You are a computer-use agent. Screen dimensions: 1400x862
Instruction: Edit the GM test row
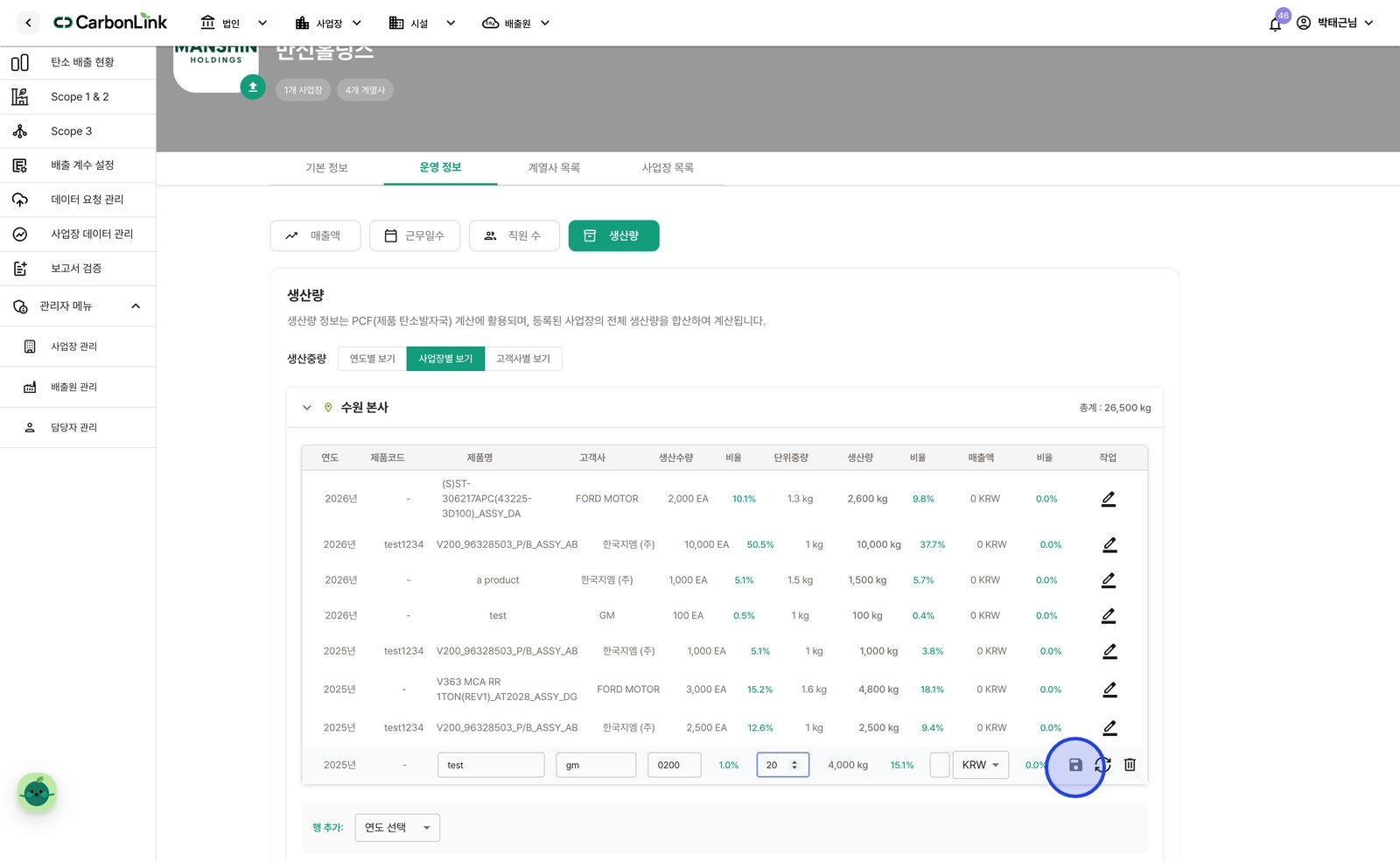coord(1109,616)
